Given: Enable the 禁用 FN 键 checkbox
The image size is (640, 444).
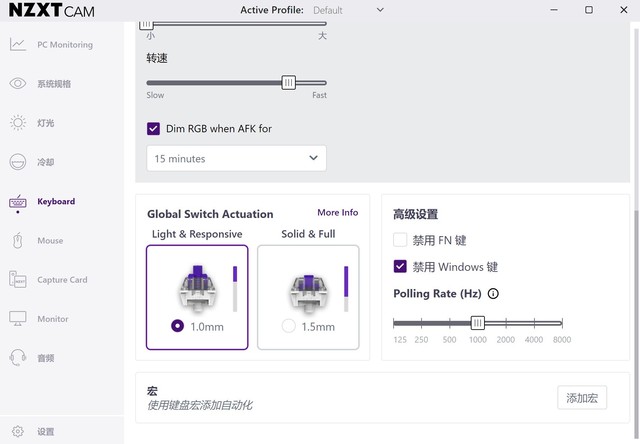Looking at the screenshot, I should tap(400, 240).
